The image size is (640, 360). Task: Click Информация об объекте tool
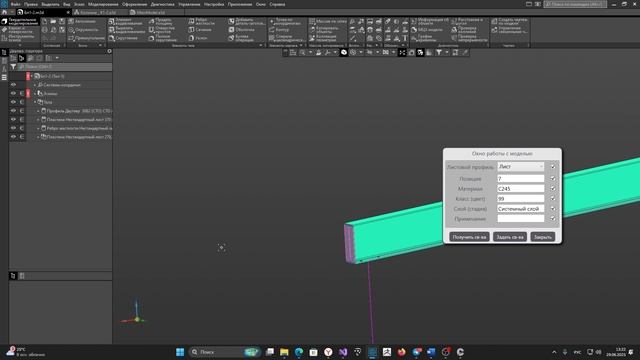click(429, 21)
